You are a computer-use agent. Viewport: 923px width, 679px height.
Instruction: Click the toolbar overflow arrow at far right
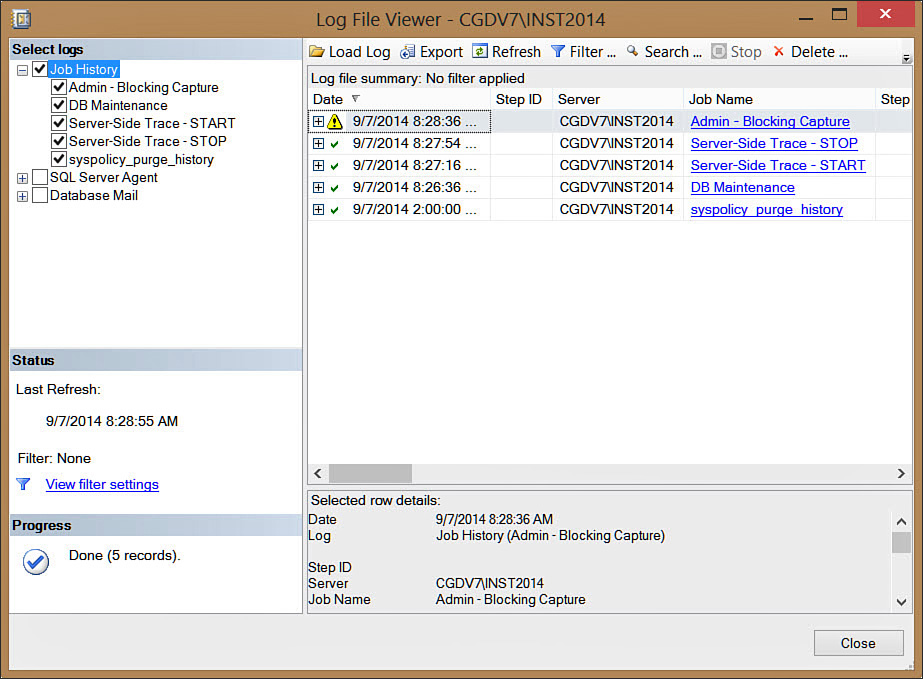[907, 58]
